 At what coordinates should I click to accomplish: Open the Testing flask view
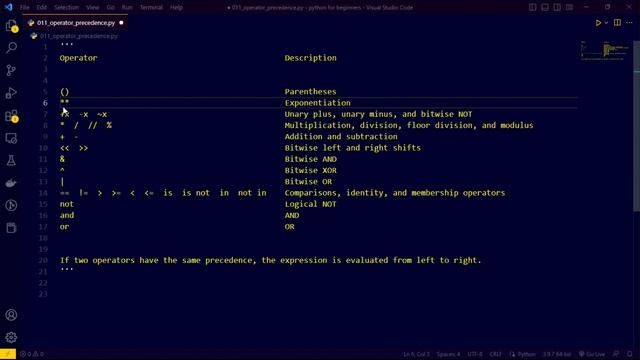click(11, 160)
